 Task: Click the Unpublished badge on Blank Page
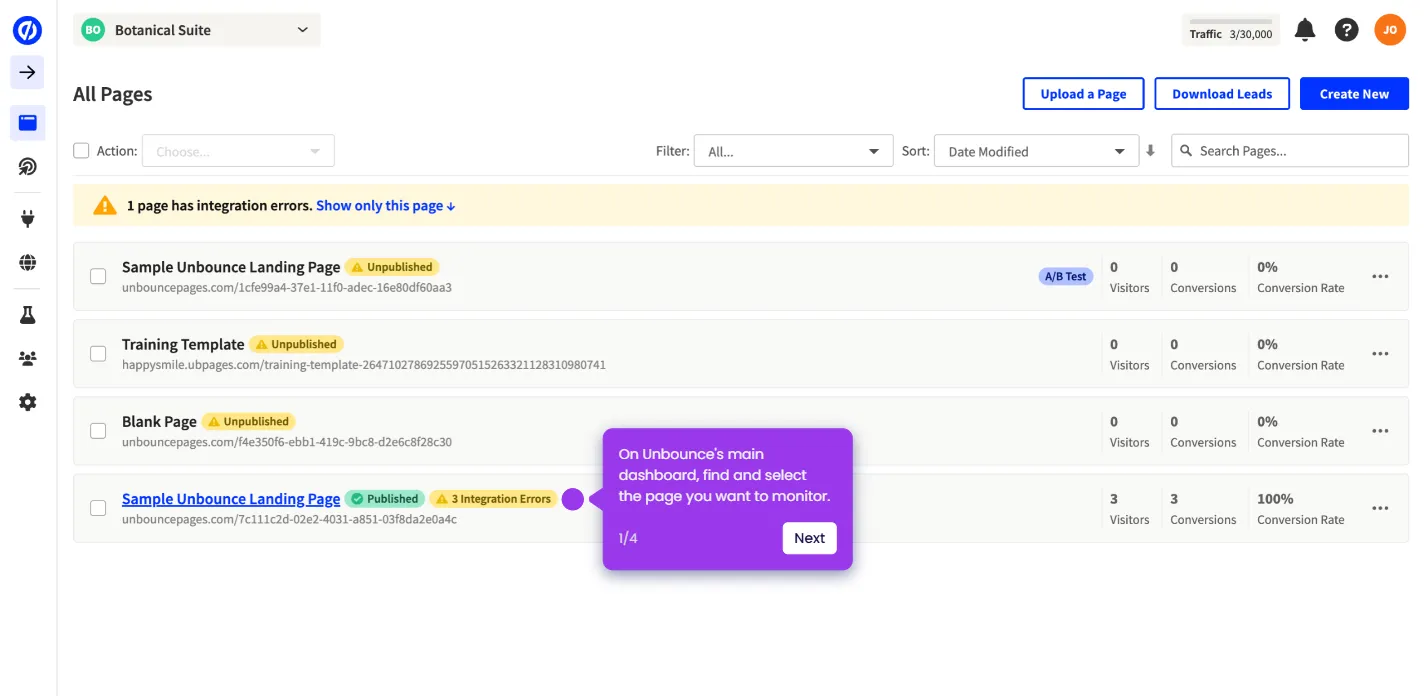pyautogui.click(x=248, y=421)
